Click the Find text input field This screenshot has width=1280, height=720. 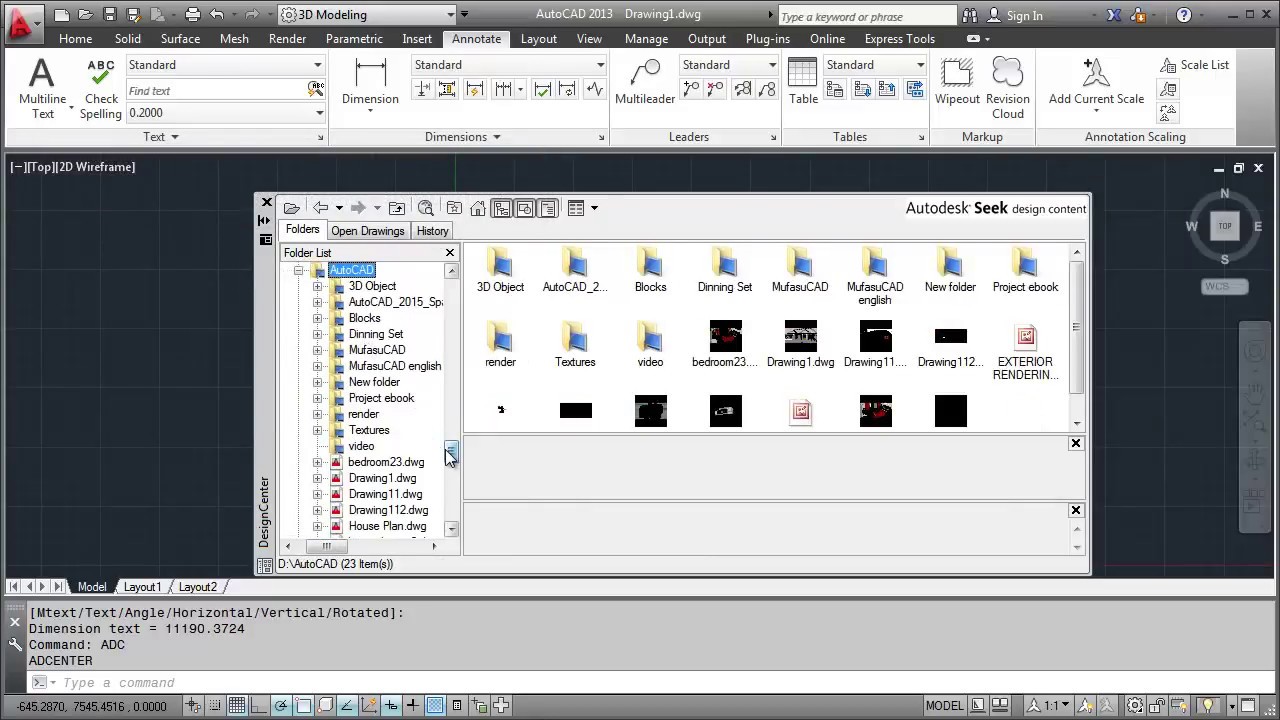[x=218, y=90]
